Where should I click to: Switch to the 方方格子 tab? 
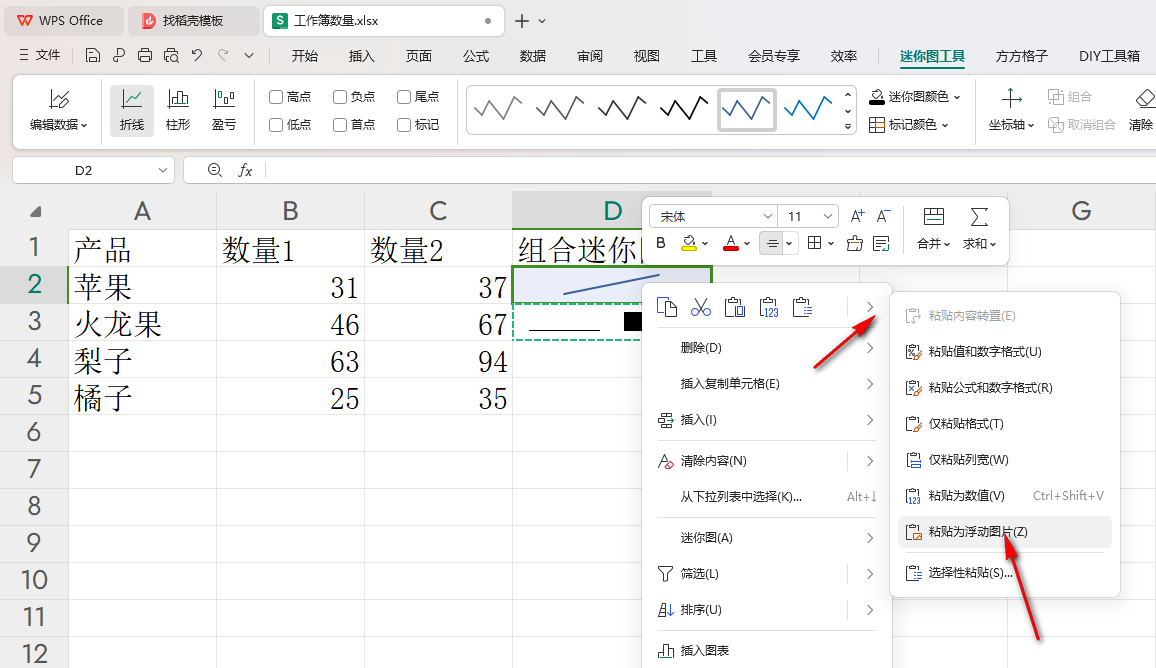tap(1022, 56)
